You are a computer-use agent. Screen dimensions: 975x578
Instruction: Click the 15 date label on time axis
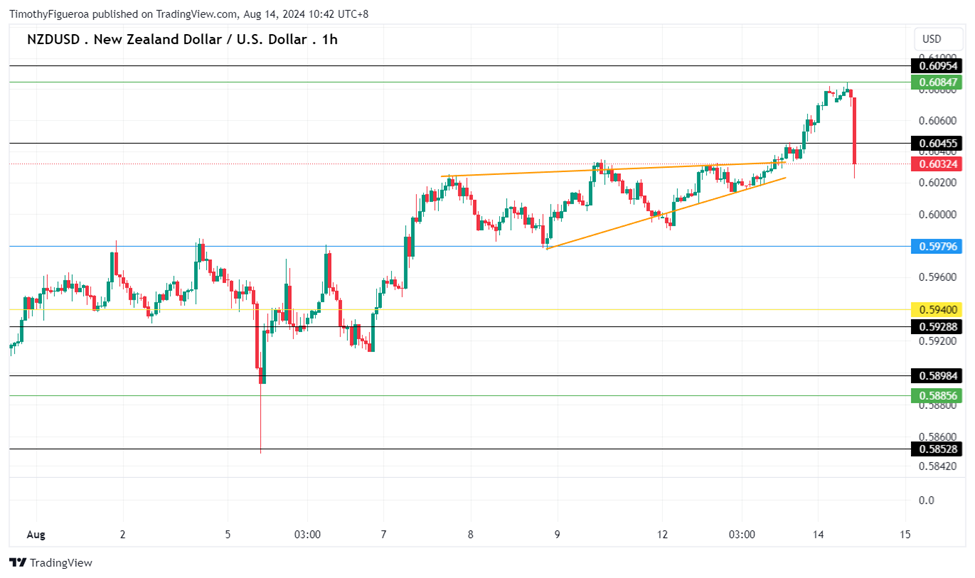[x=906, y=535]
